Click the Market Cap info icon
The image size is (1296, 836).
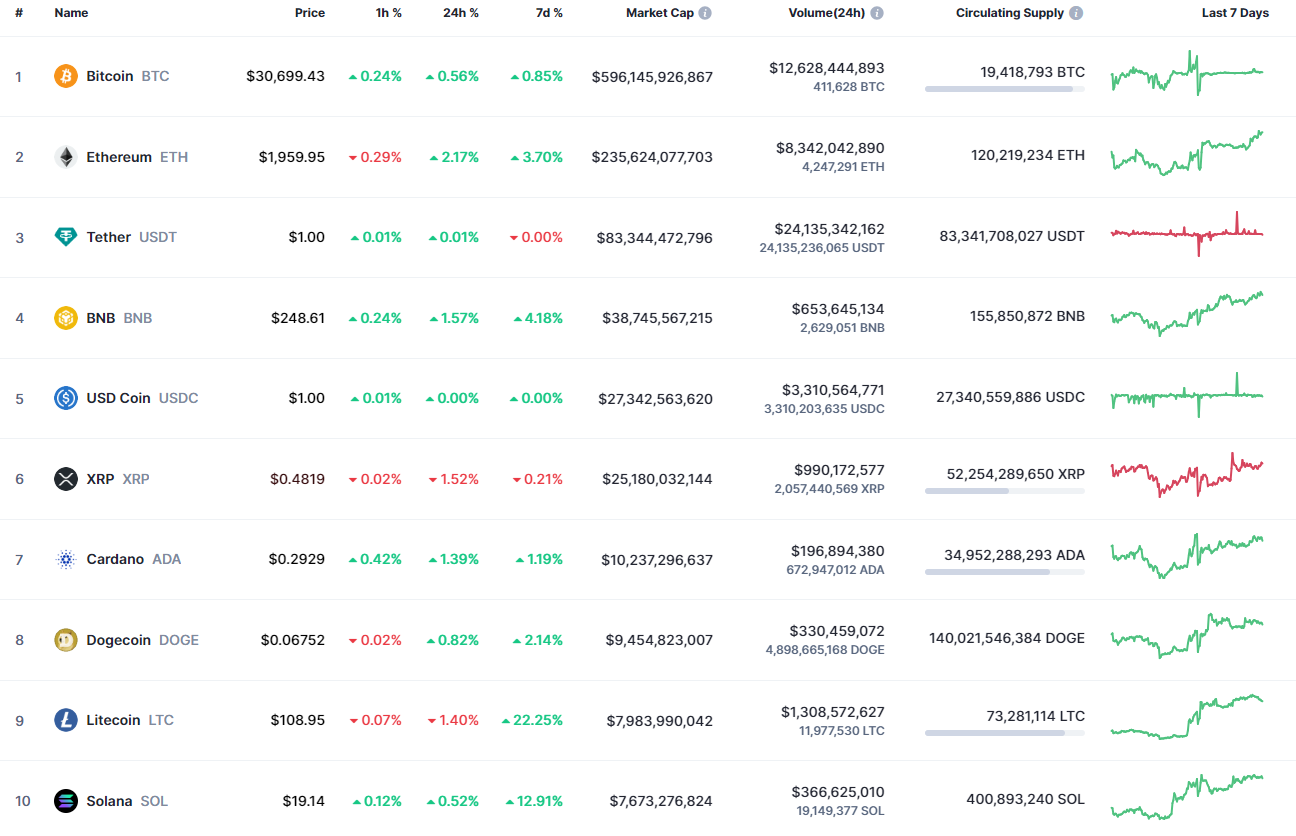(705, 13)
